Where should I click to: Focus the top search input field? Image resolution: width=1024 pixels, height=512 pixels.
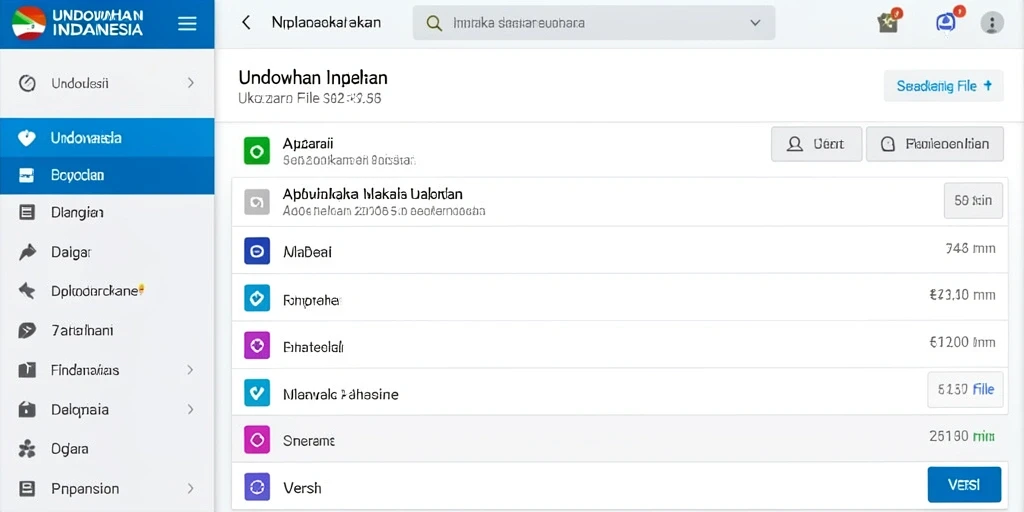click(x=594, y=23)
